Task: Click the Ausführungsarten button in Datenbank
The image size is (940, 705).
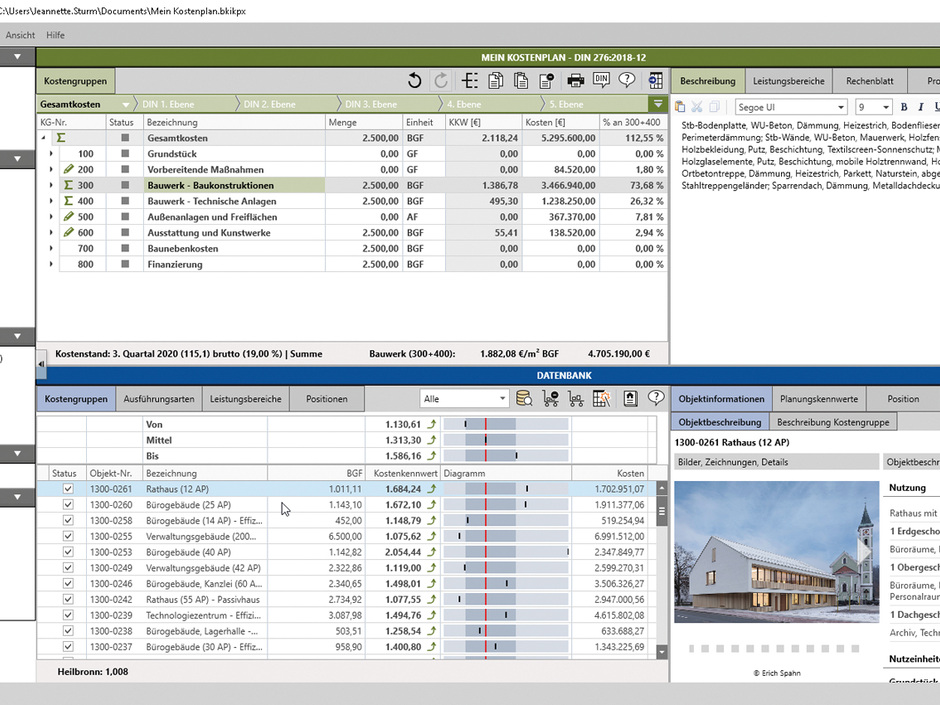Action: pyautogui.click(x=158, y=398)
